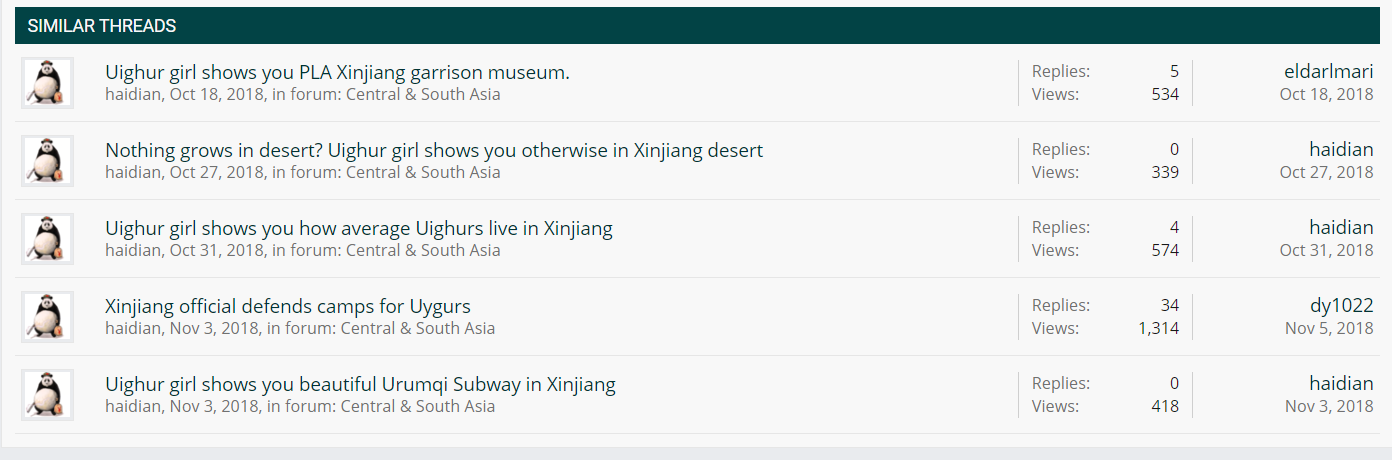Click last poster dy1022

[1341, 305]
